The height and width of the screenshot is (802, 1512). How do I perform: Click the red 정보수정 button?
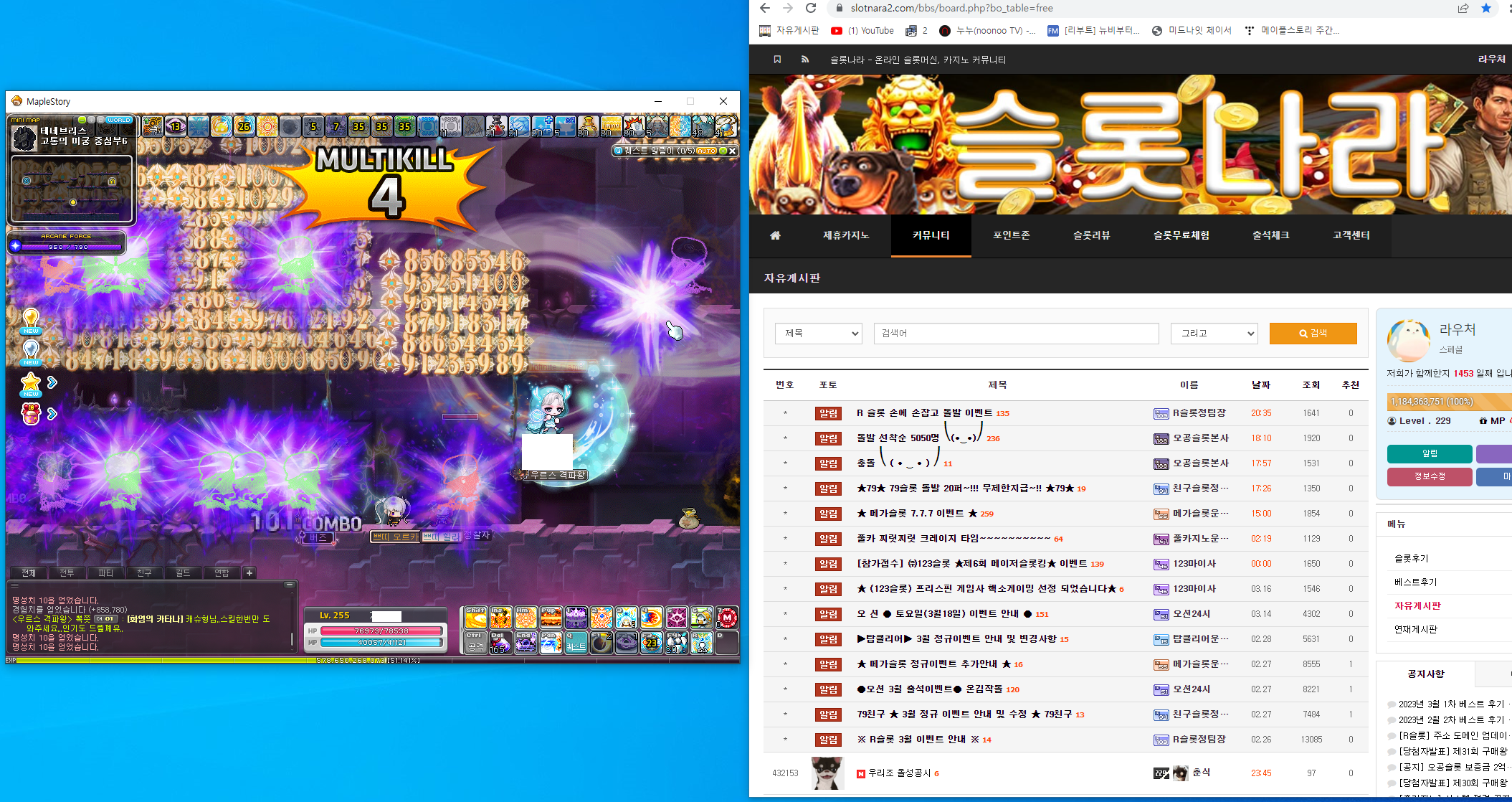pyautogui.click(x=1430, y=476)
